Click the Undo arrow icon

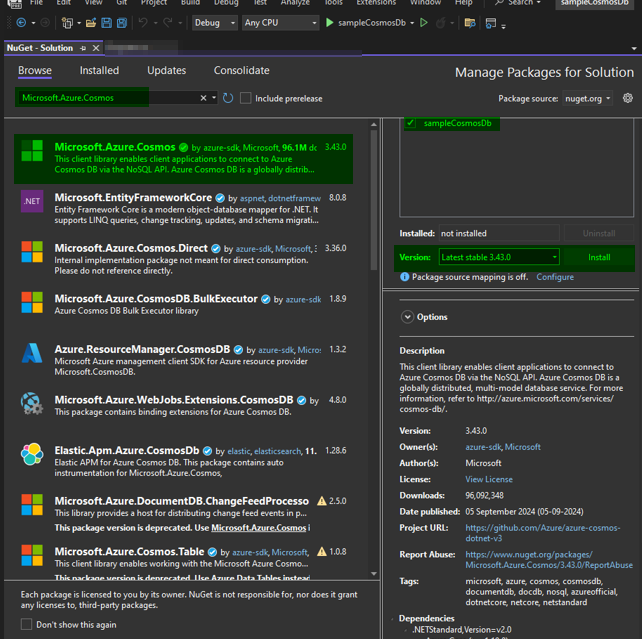(x=143, y=23)
